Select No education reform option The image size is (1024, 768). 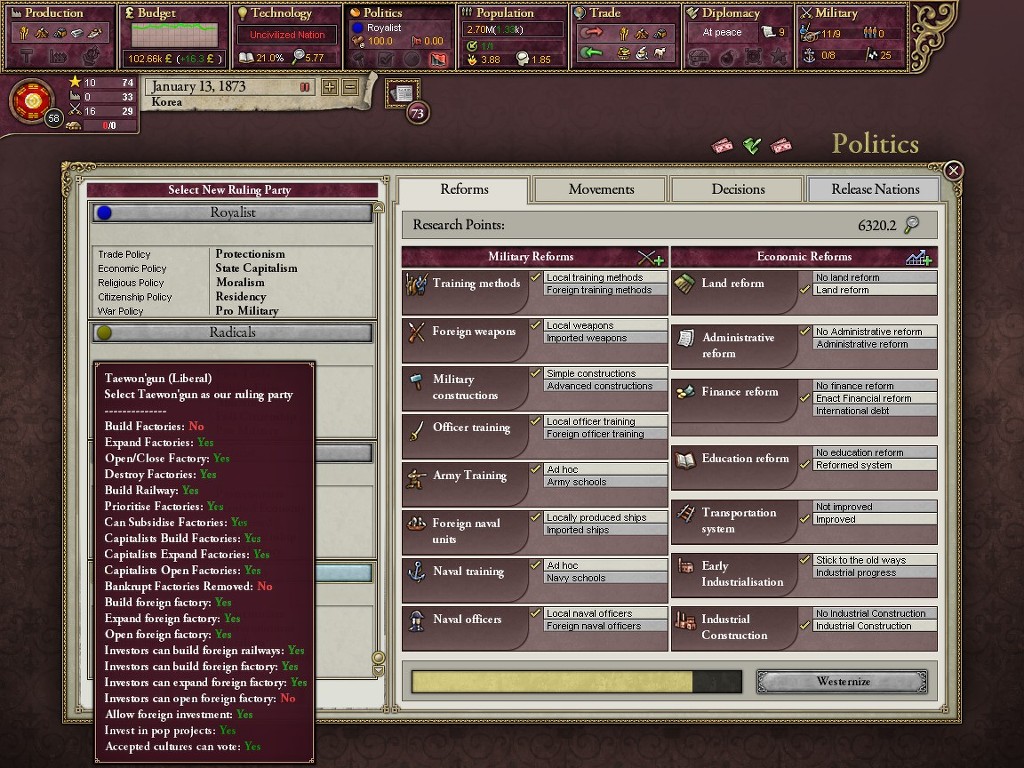point(874,453)
